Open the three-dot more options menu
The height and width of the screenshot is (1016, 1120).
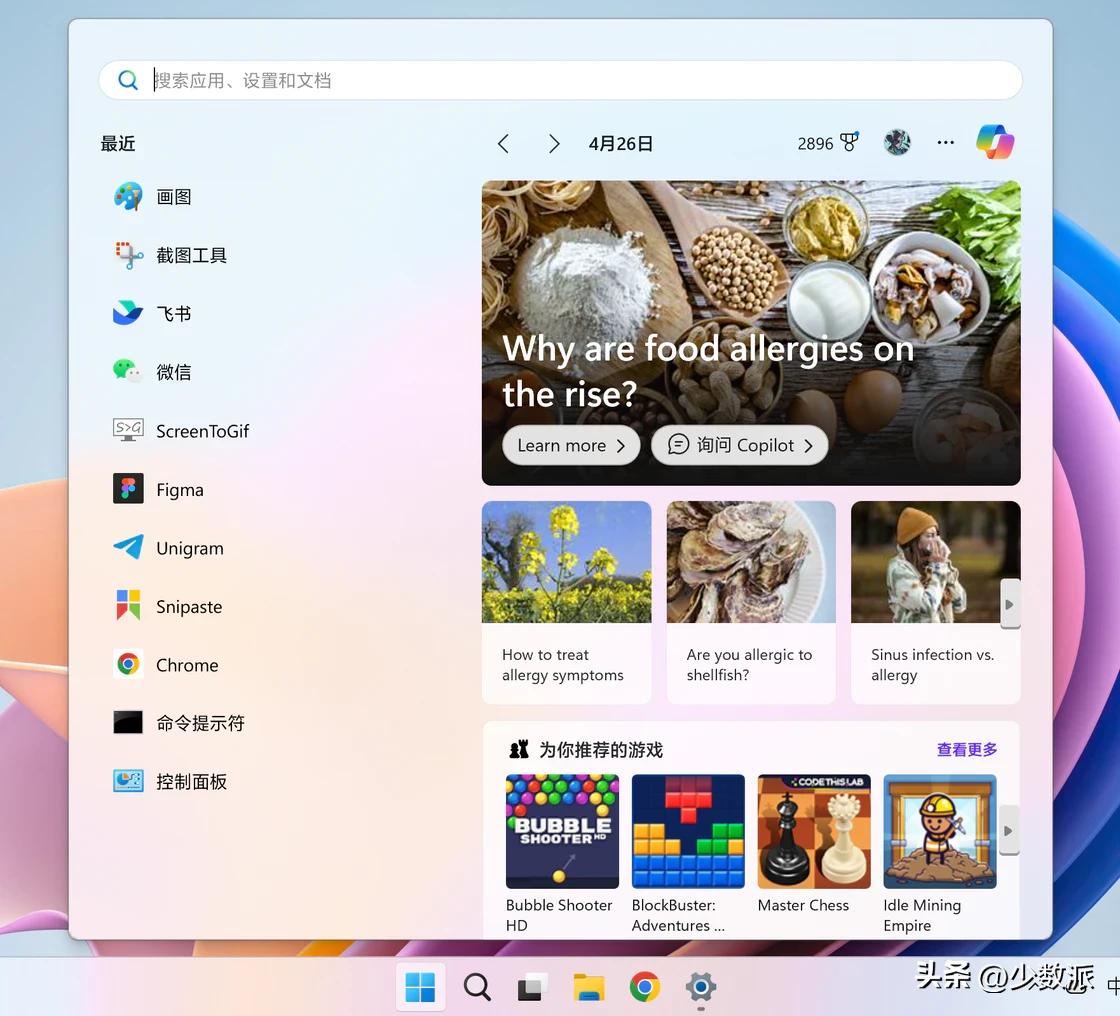pos(945,142)
